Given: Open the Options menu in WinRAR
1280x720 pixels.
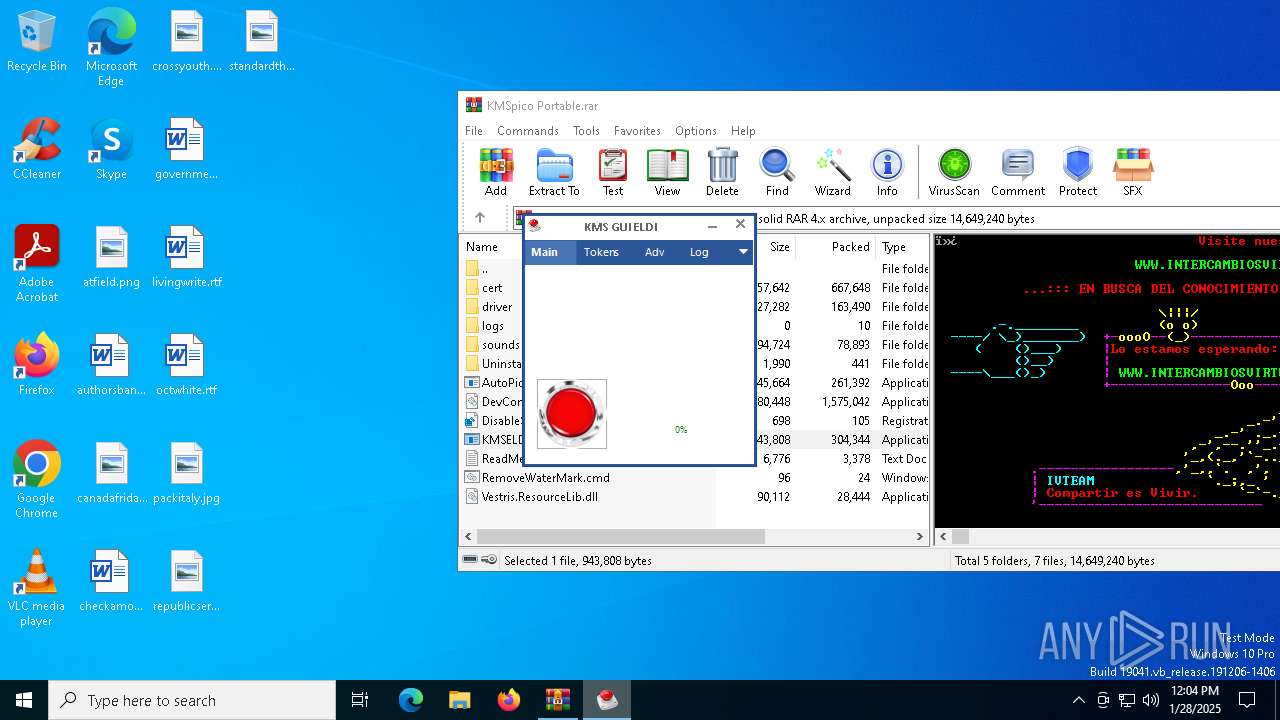Looking at the screenshot, I should click(x=696, y=131).
